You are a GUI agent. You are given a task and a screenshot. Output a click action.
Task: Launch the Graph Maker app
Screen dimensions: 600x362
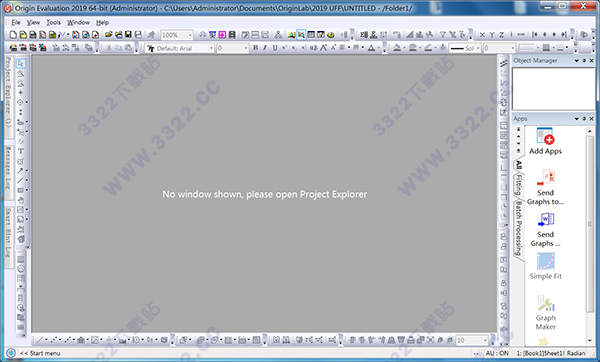point(545,312)
